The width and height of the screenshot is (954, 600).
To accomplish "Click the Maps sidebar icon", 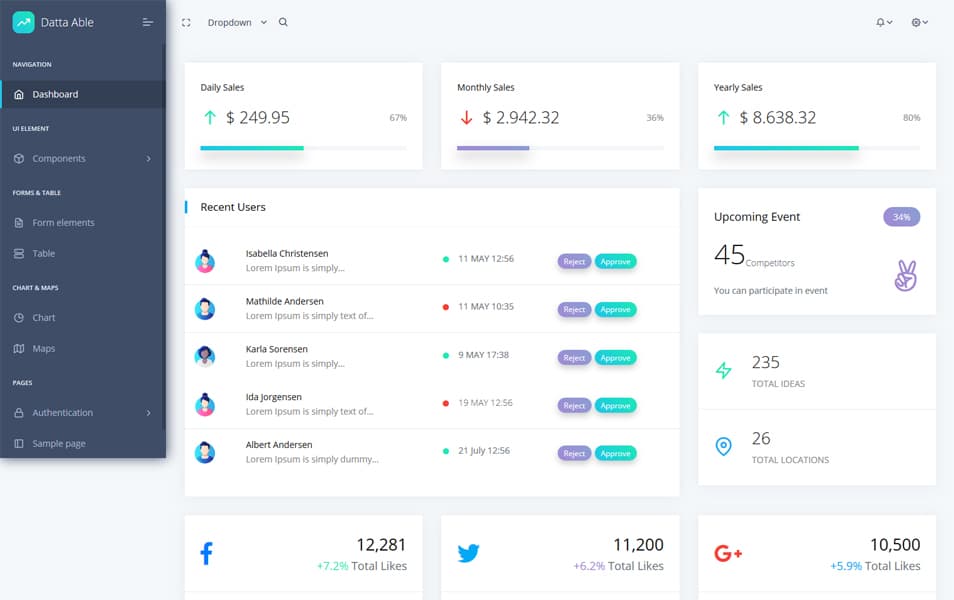I will [19, 348].
